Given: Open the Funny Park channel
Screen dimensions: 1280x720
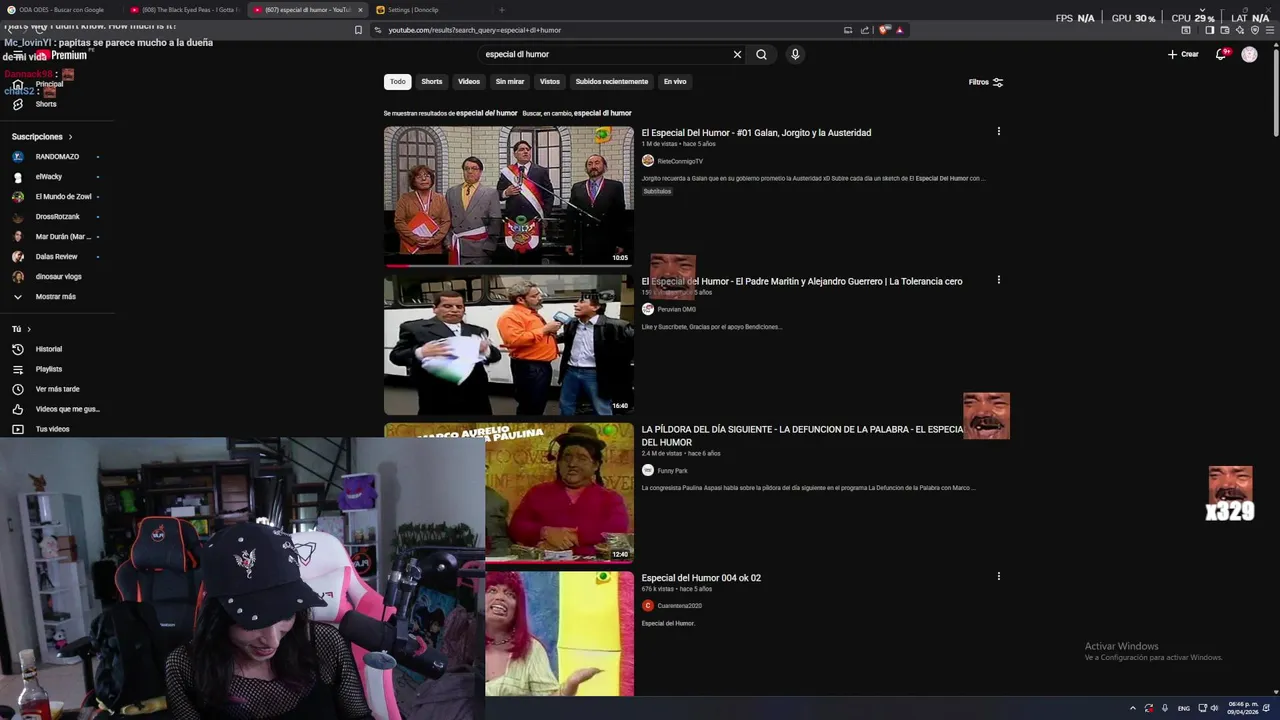Looking at the screenshot, I should 672,471.
